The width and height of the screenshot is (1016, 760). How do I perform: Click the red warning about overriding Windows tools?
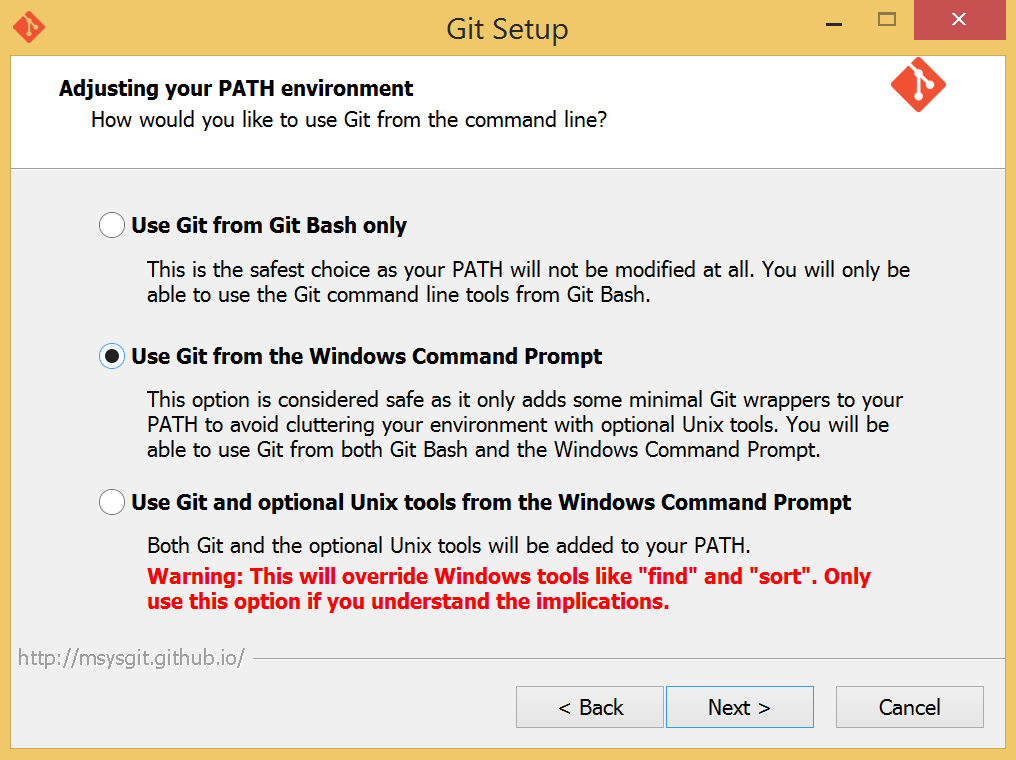click(508, 589)
